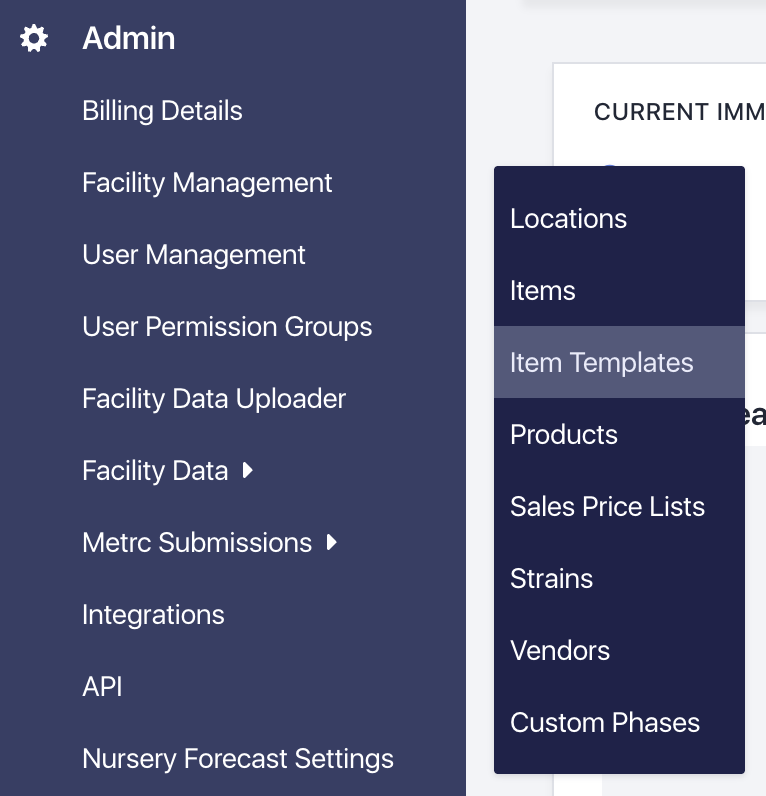Expand the Facility Data submenu arrow
The height and width of the screenshot is (796, 766).
click(248, 471)
